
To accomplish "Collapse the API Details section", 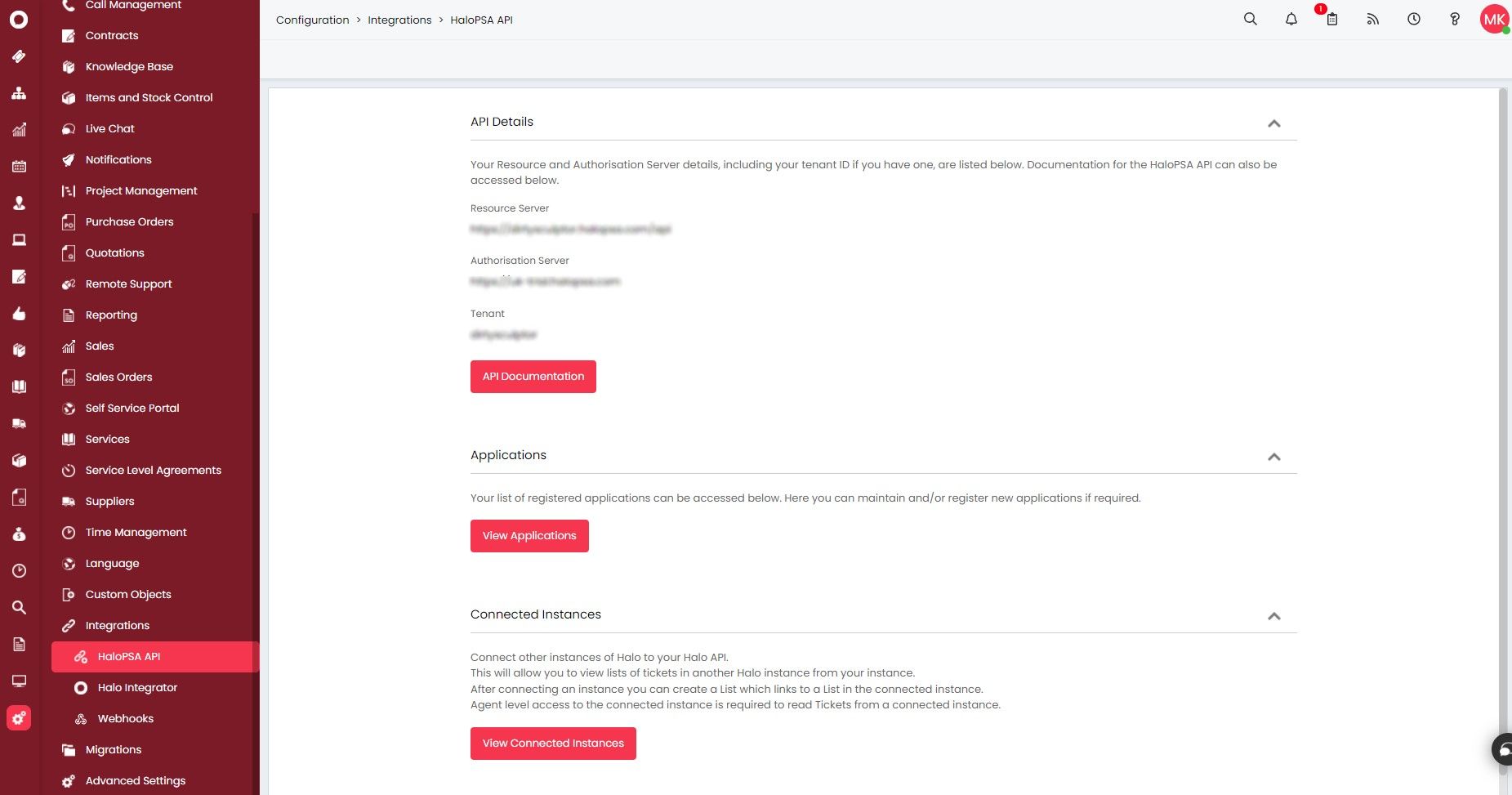I will [1273, 124].
